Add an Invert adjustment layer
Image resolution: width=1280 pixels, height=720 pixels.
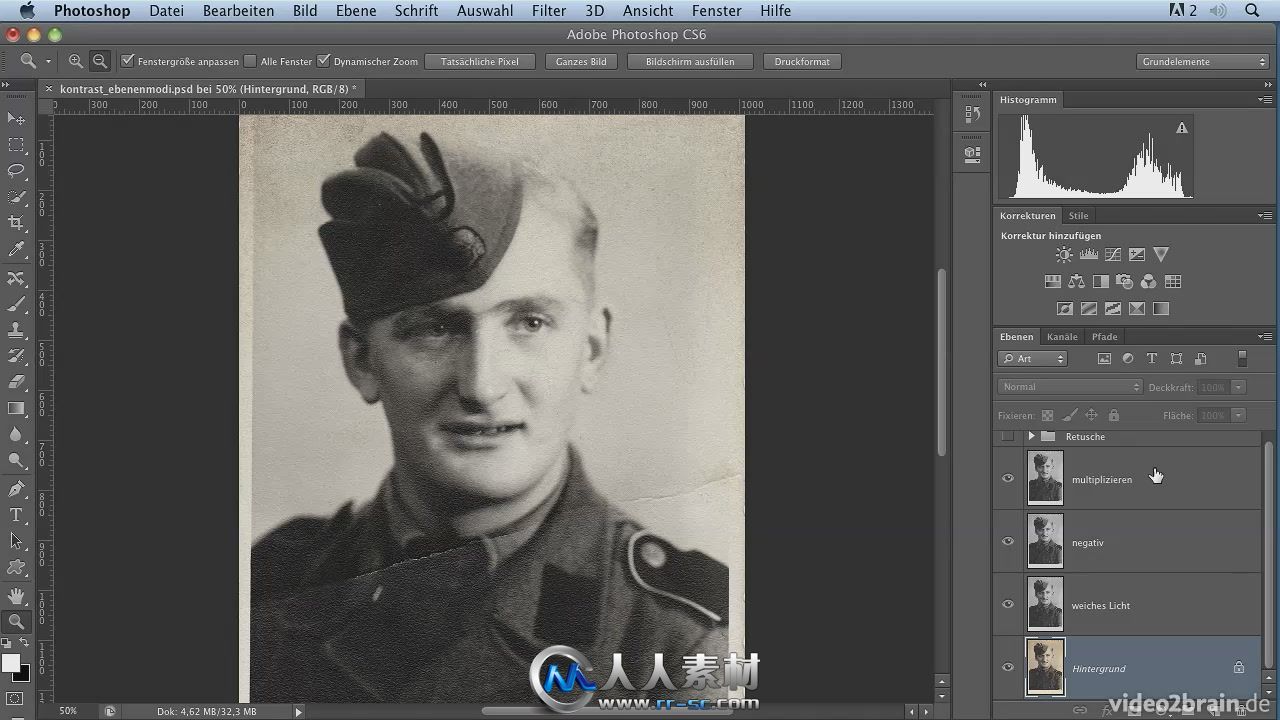1064,309
